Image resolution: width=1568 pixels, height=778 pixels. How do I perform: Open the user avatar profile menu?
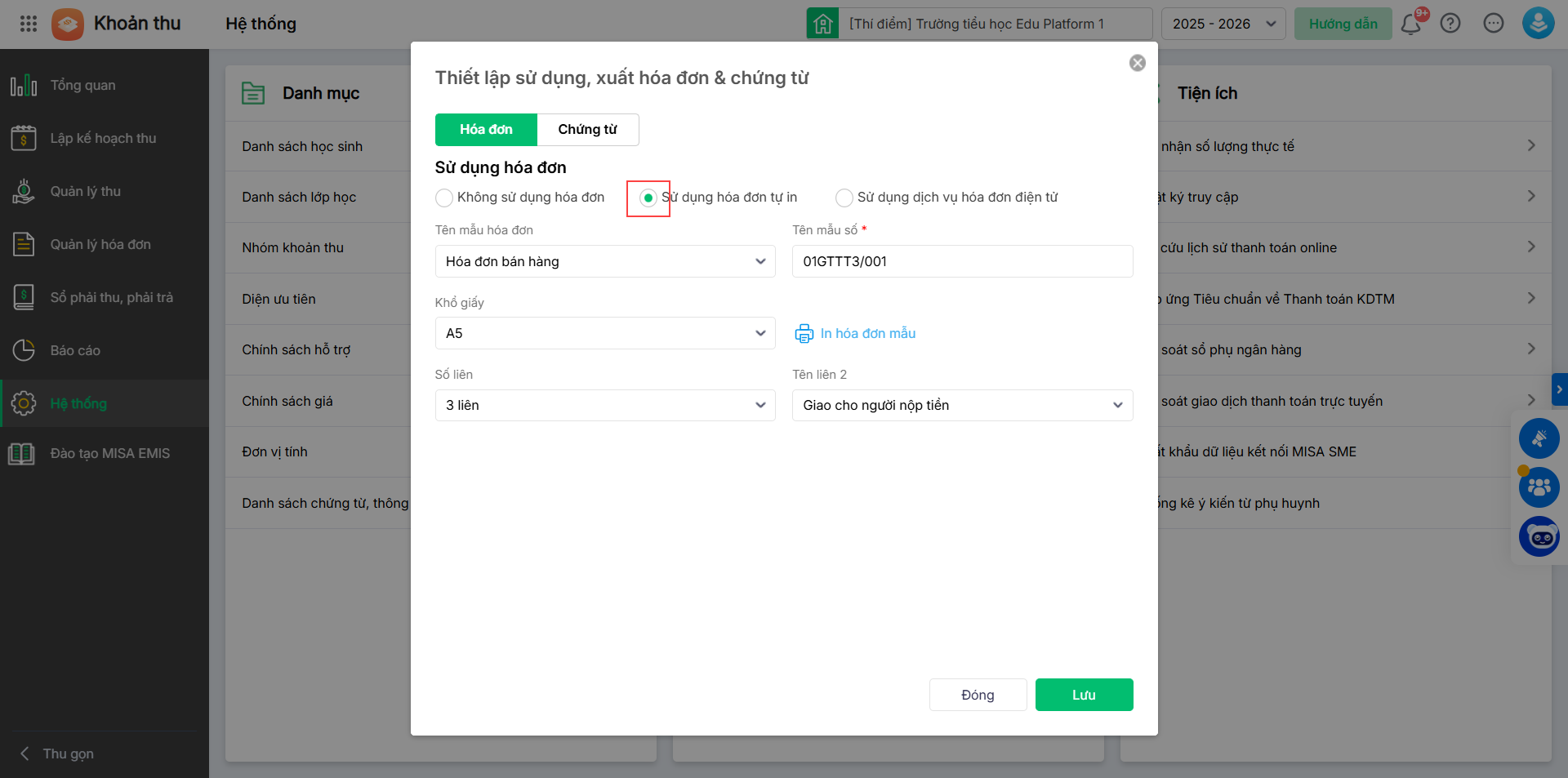coord(1538,24)
